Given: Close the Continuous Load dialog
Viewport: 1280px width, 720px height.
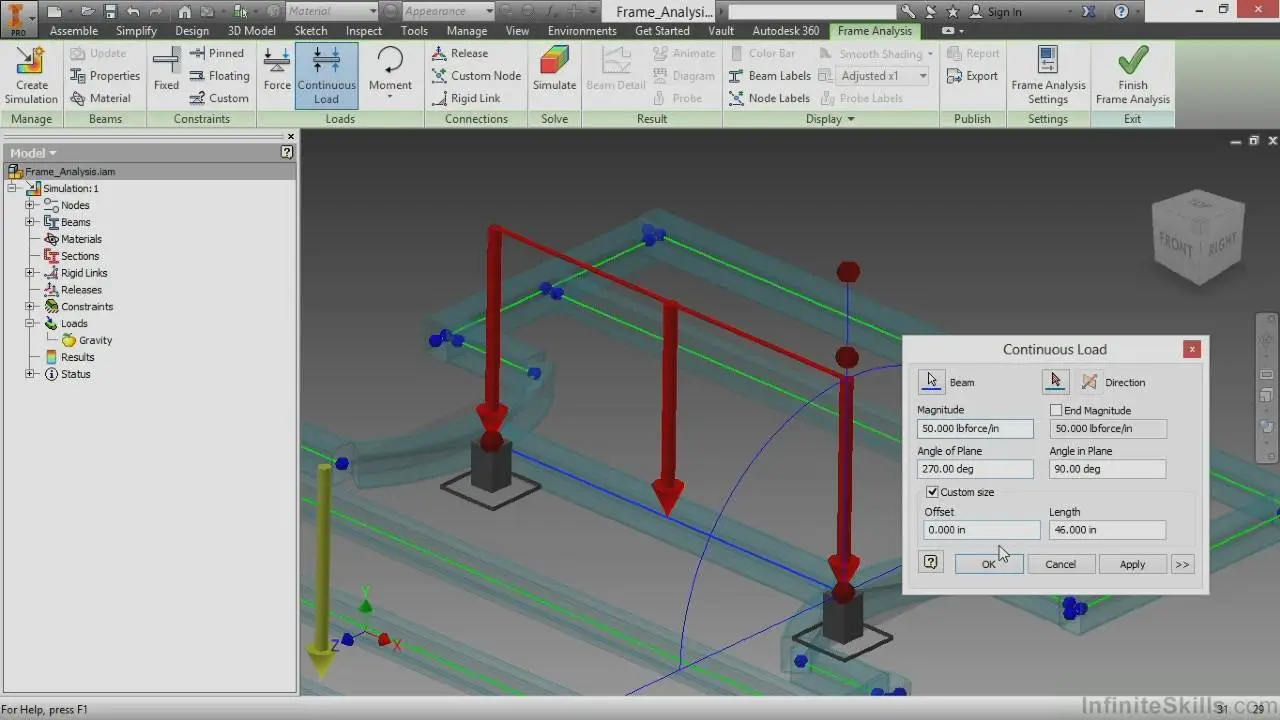Looking at the screenshot, I should coord(1191,349).
